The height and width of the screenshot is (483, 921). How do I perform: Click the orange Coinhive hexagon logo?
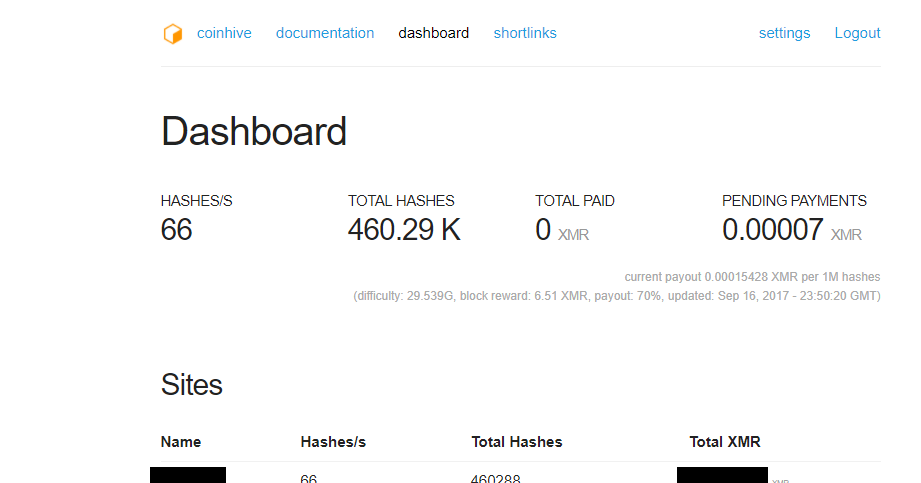pos(173,33)
